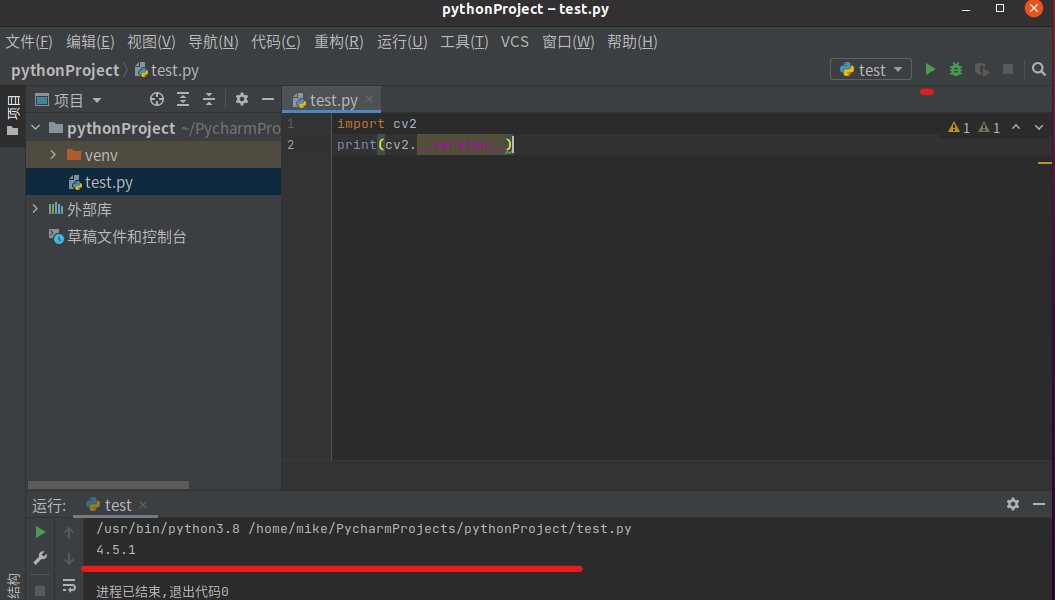Viewport: 1055px width, 600px height.
Task: Click on line 1 import cv2 code
Action: pyautogui.click(x=377, y=124)
